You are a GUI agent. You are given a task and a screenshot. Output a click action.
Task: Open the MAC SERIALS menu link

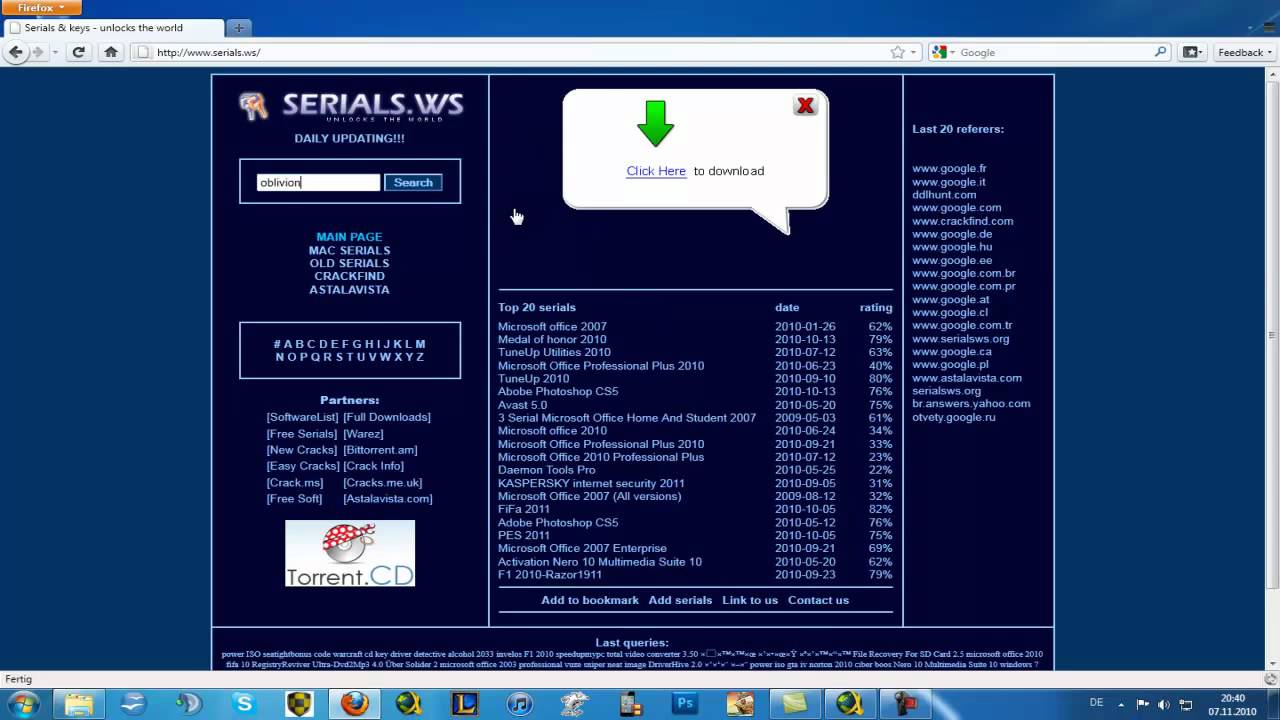pos(349,250)
